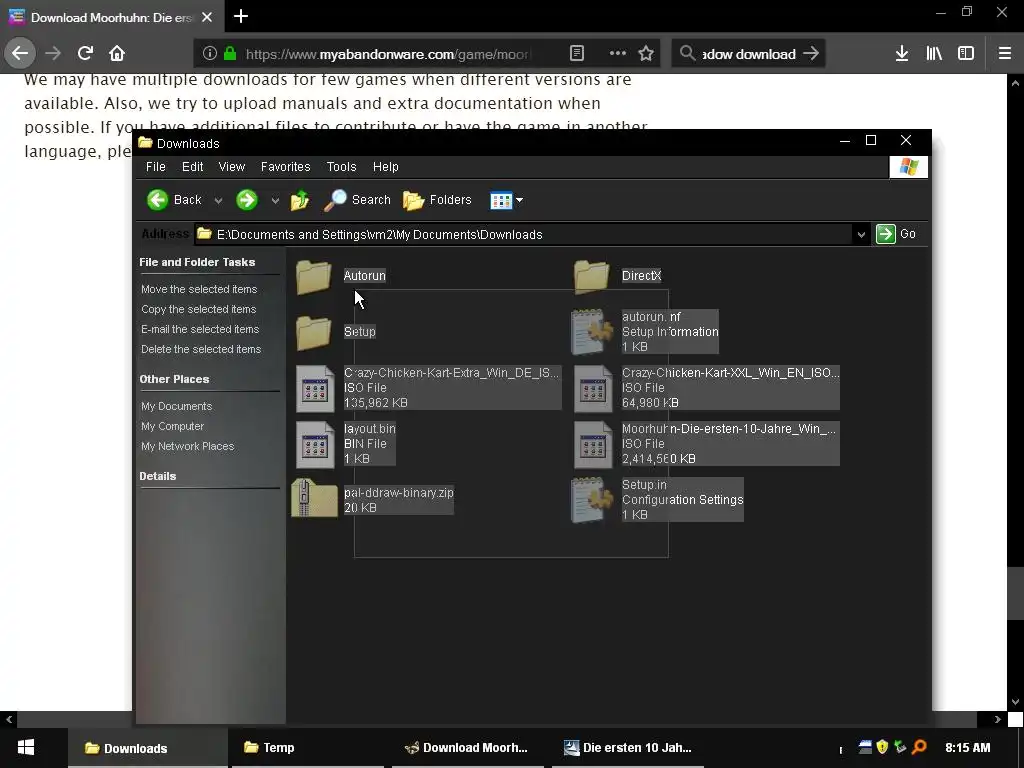Viewport: 1024px width, 768px height.
Task: Open the Help menu
Action: pos(385,167)
